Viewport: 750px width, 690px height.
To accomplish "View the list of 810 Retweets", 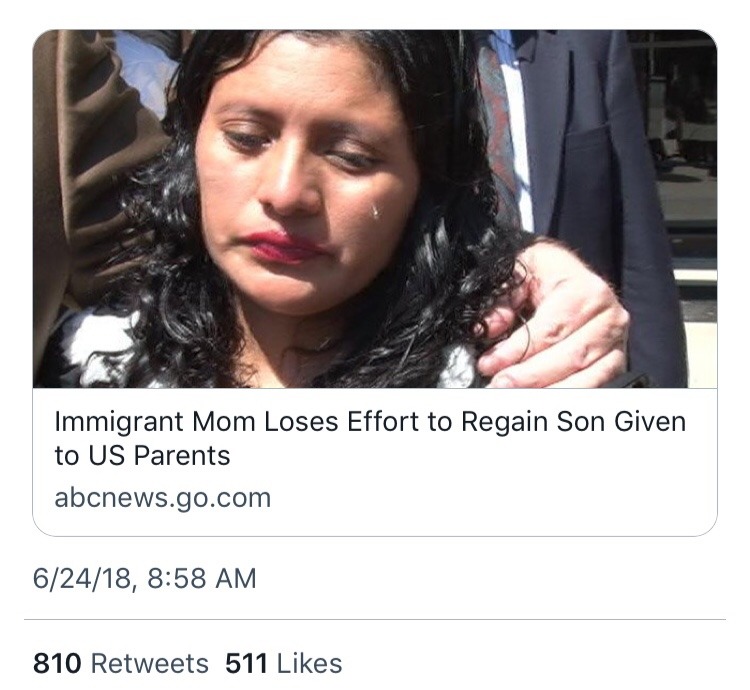I will tap(121, 663).
